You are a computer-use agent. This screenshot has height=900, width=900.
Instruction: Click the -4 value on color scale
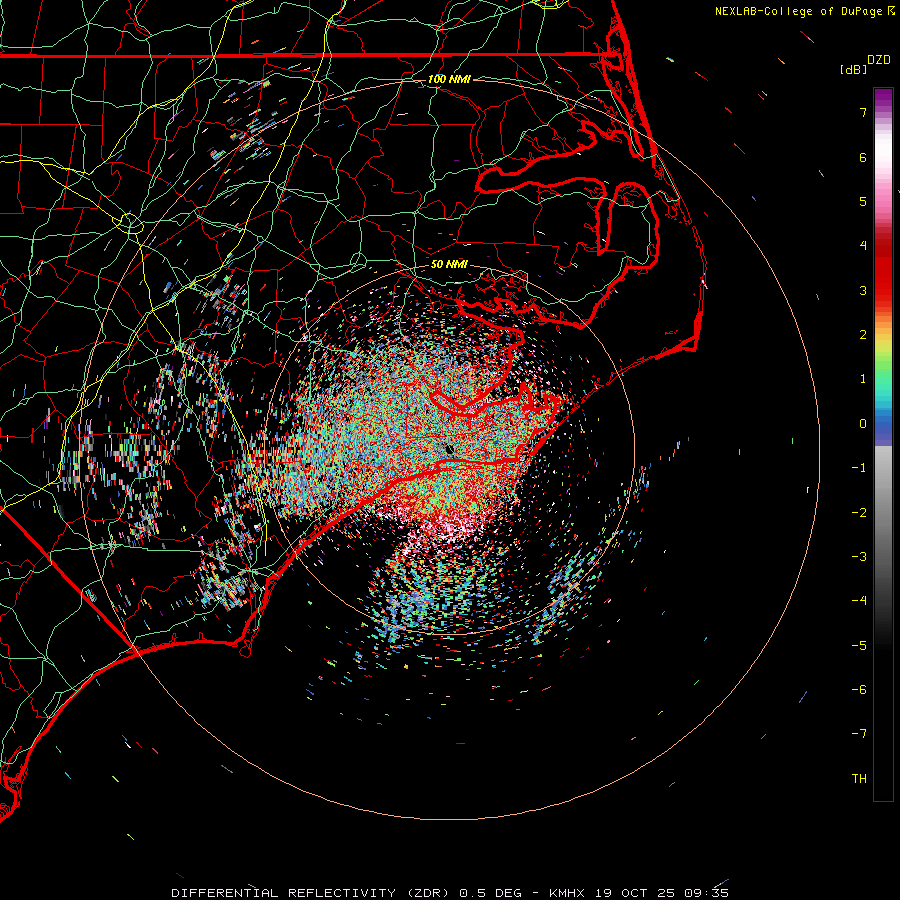859,601
